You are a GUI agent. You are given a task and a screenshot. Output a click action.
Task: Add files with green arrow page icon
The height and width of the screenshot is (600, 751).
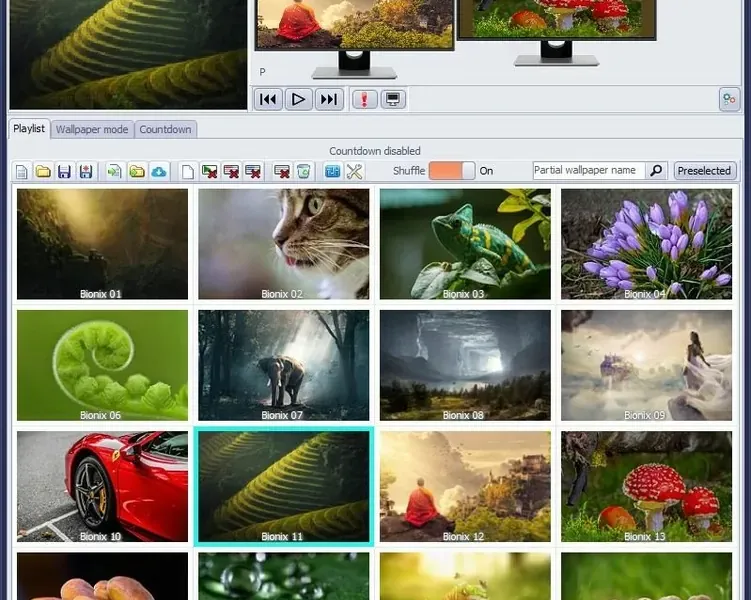114,171
